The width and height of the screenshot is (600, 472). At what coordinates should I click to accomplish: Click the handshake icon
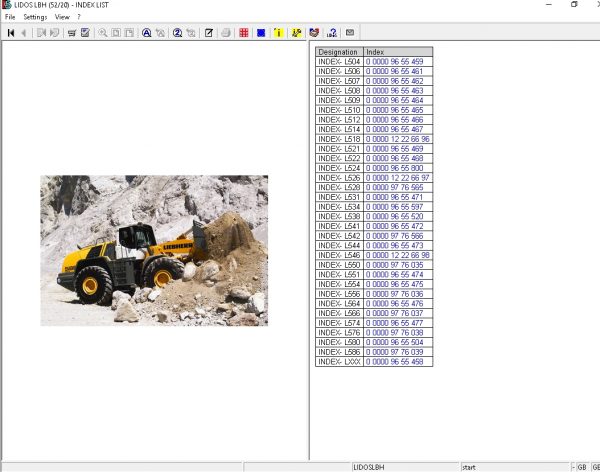pos(314,33)
